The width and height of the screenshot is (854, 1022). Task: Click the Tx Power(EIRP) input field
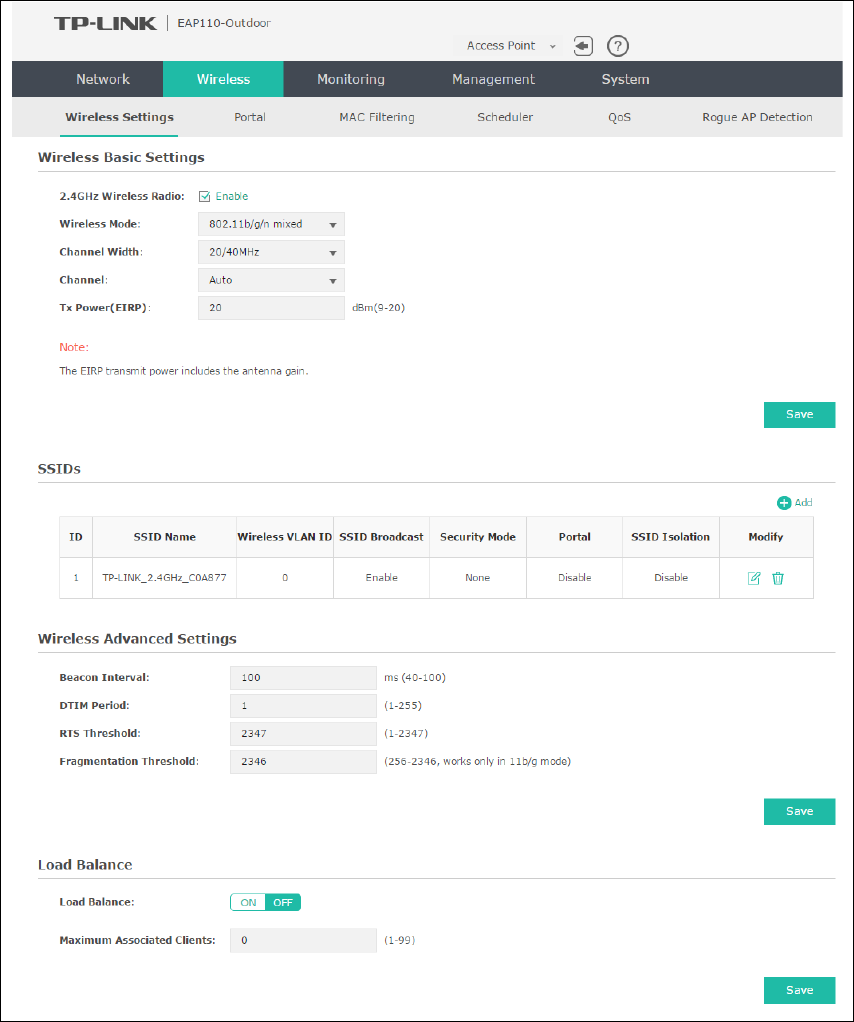pyautogui.click(x=271, y=308)
